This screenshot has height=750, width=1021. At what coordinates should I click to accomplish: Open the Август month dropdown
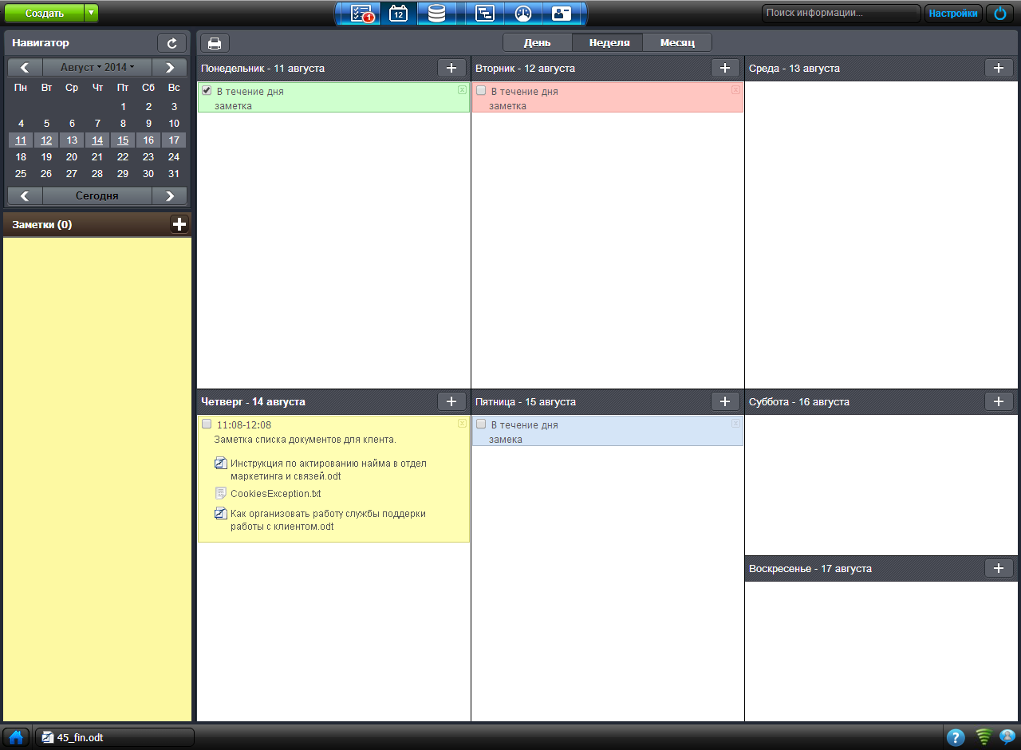(x=81, y=67)
